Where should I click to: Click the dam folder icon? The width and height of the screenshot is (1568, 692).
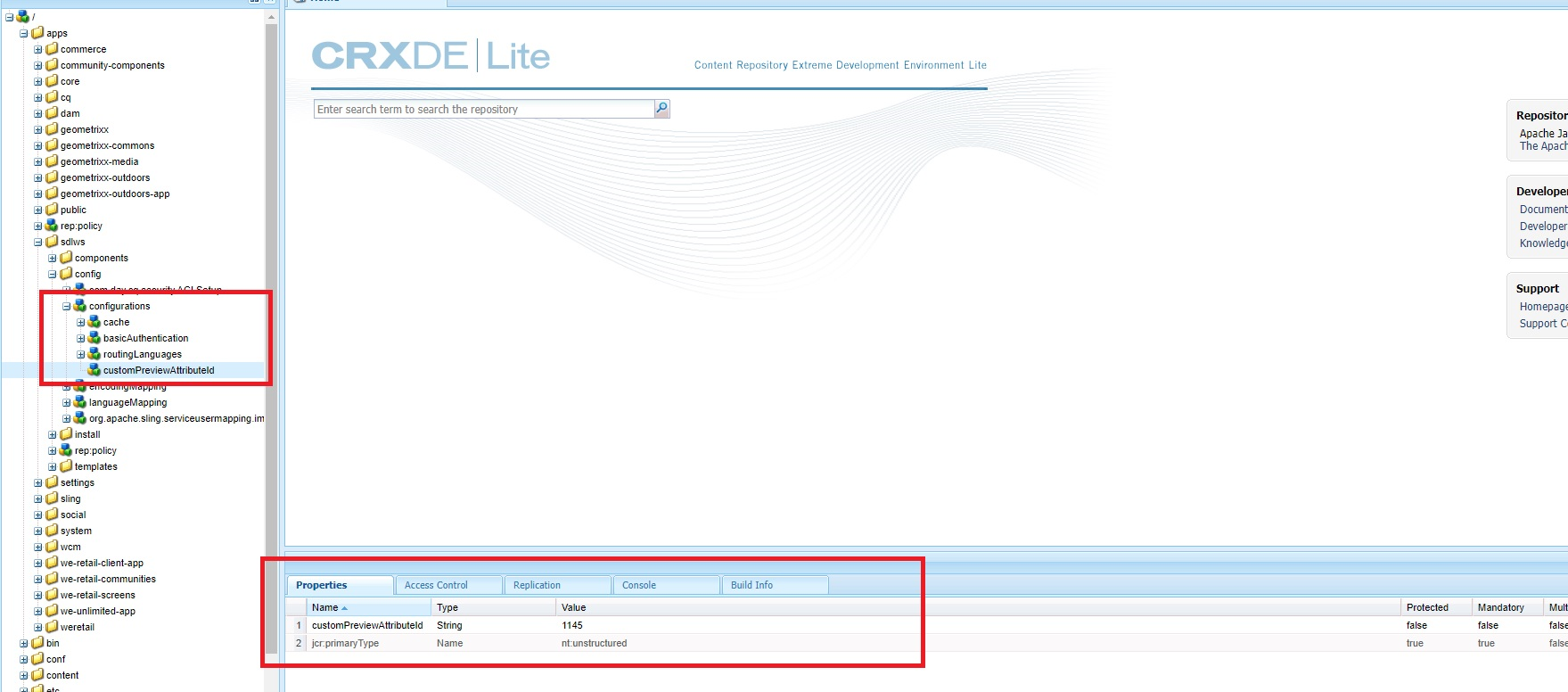[52, 113]
